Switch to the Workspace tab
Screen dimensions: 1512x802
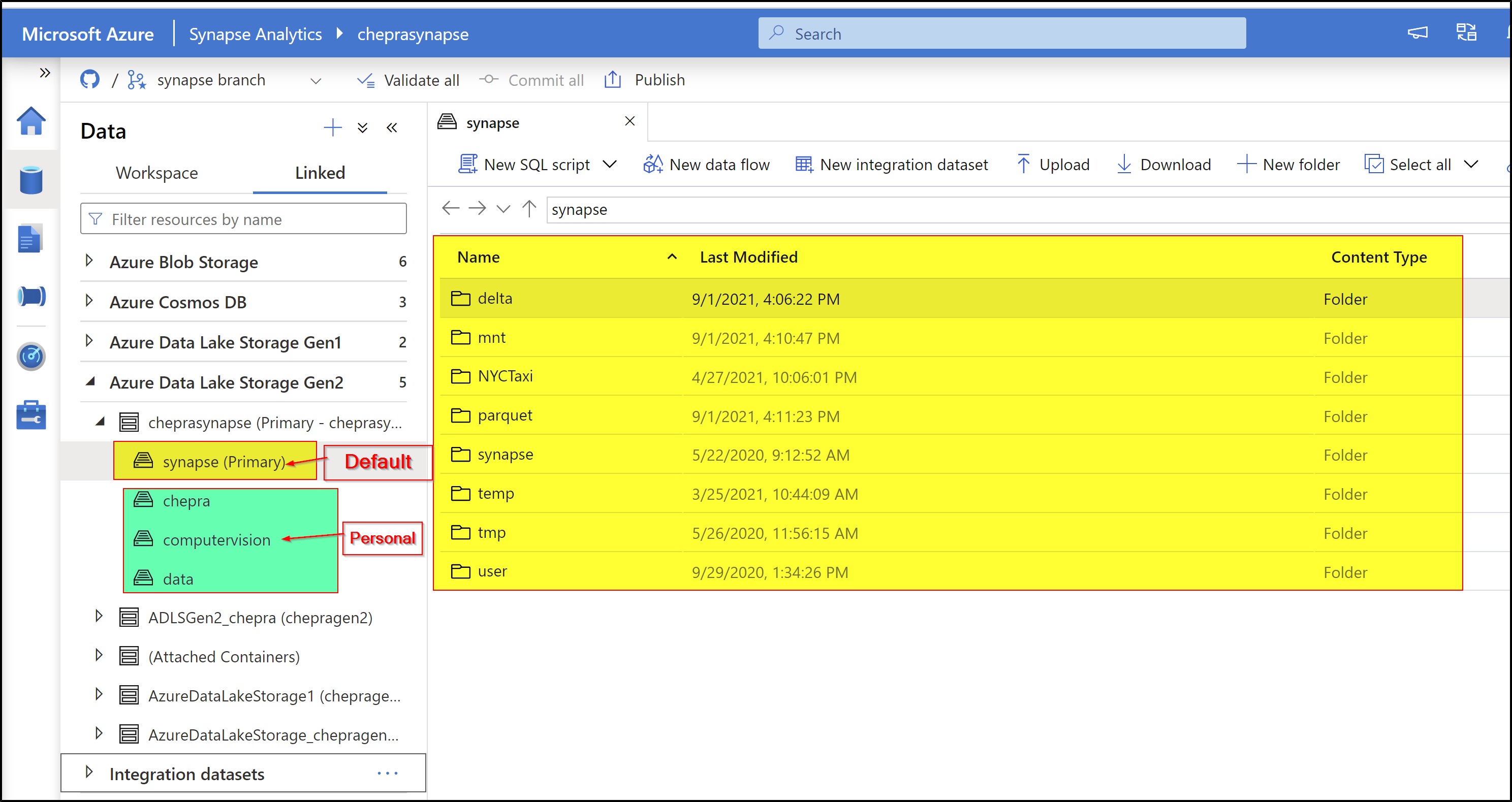156,173
